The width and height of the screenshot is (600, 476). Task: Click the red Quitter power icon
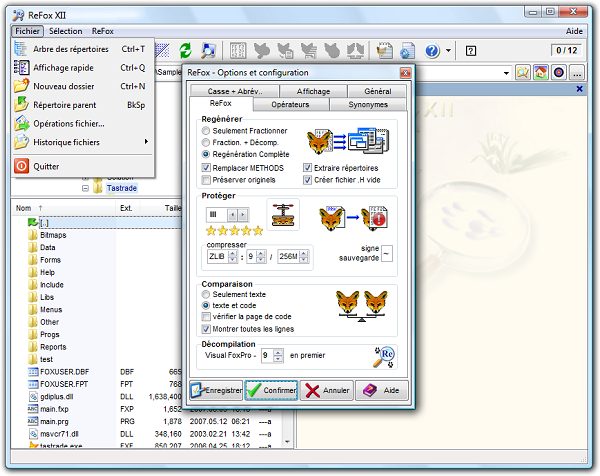(x=21, y=166)
